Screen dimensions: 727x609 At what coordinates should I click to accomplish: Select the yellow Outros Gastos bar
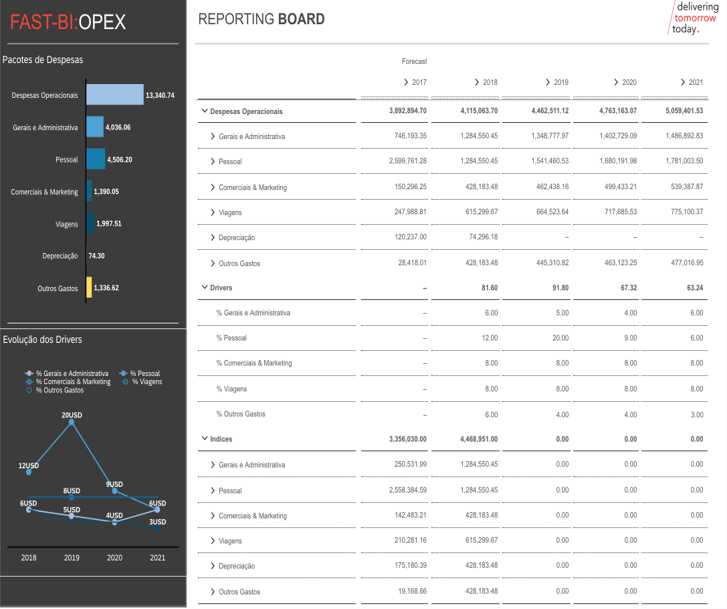click(x=89, y=288)
